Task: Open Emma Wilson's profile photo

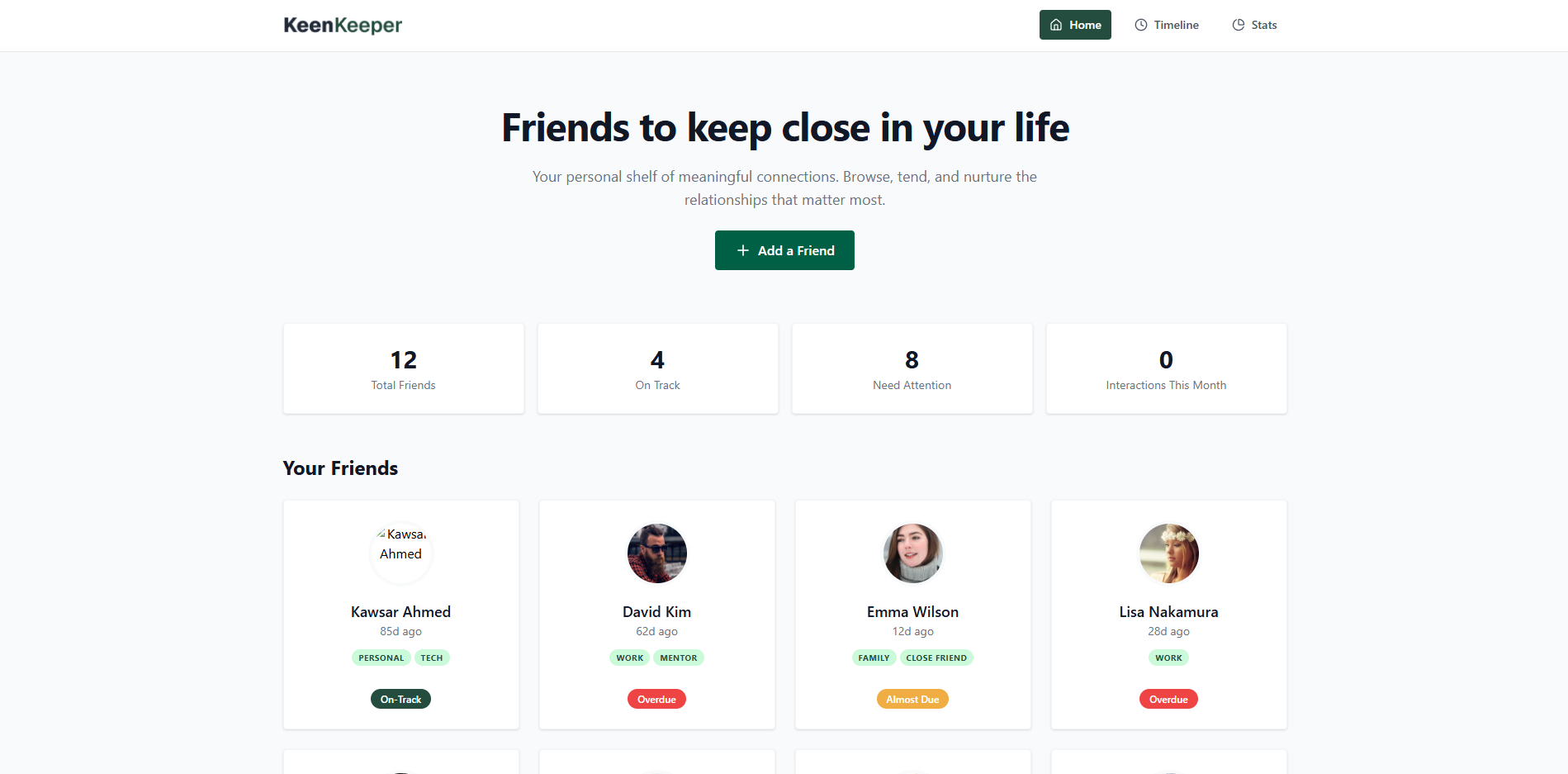Action: [x=913, y=553]
